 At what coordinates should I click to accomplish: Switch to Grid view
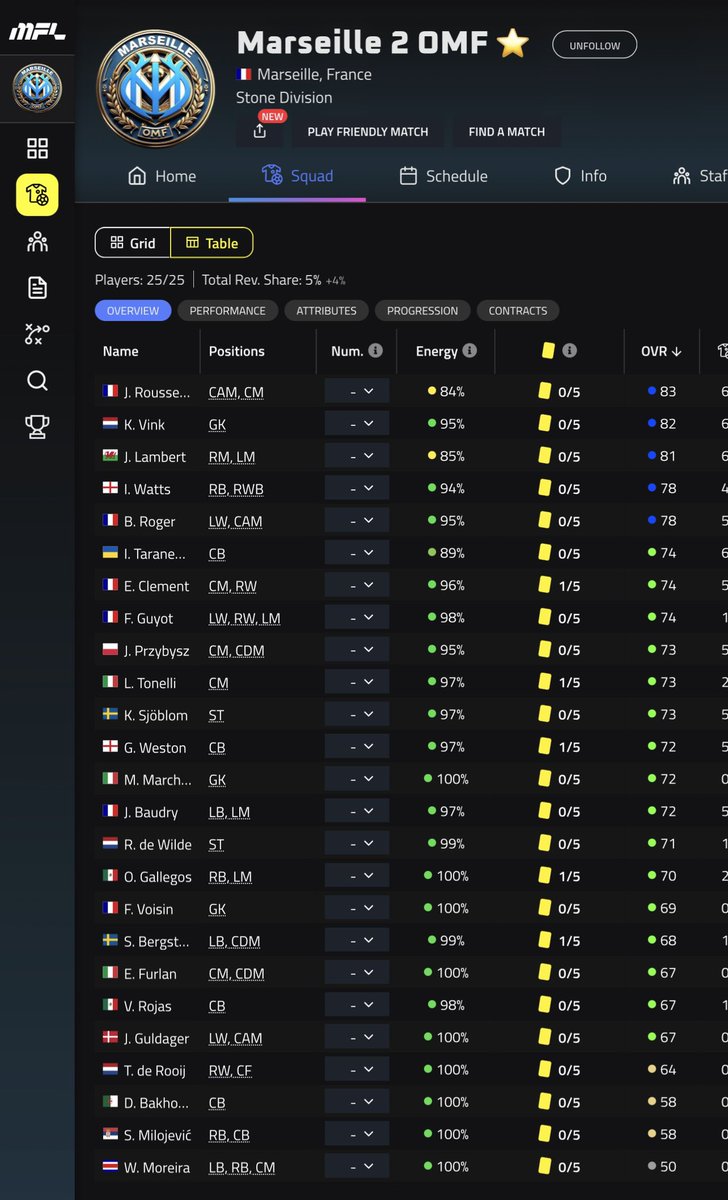pos(133,243)
